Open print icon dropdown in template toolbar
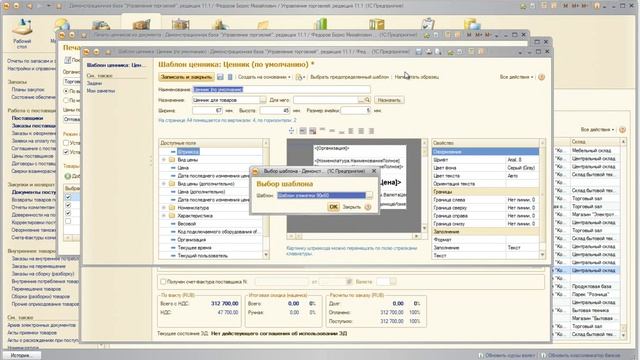 [300, 77]
